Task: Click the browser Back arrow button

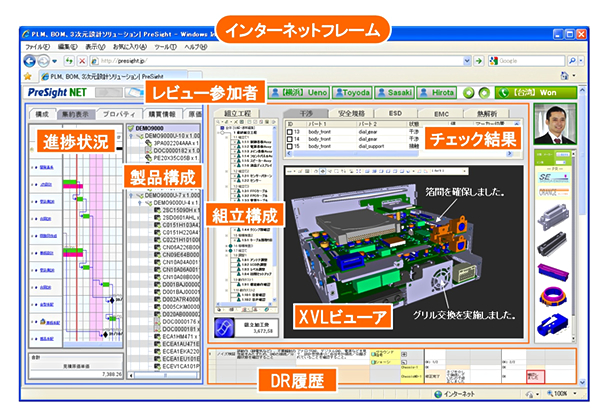Action: [x=29, y=61]
